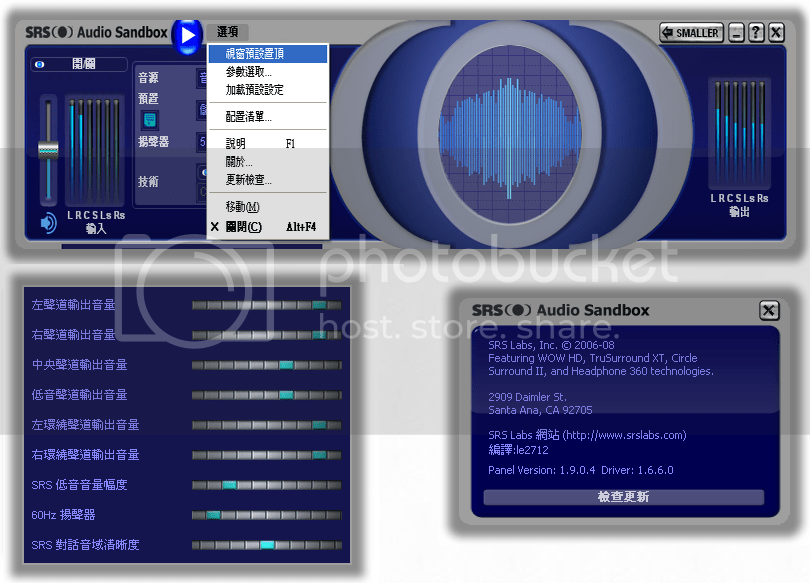Image resolution: width=810 pixels, height=583 pixels.
Task: Click the input level meters above 輸入
Action: [95, 151]
